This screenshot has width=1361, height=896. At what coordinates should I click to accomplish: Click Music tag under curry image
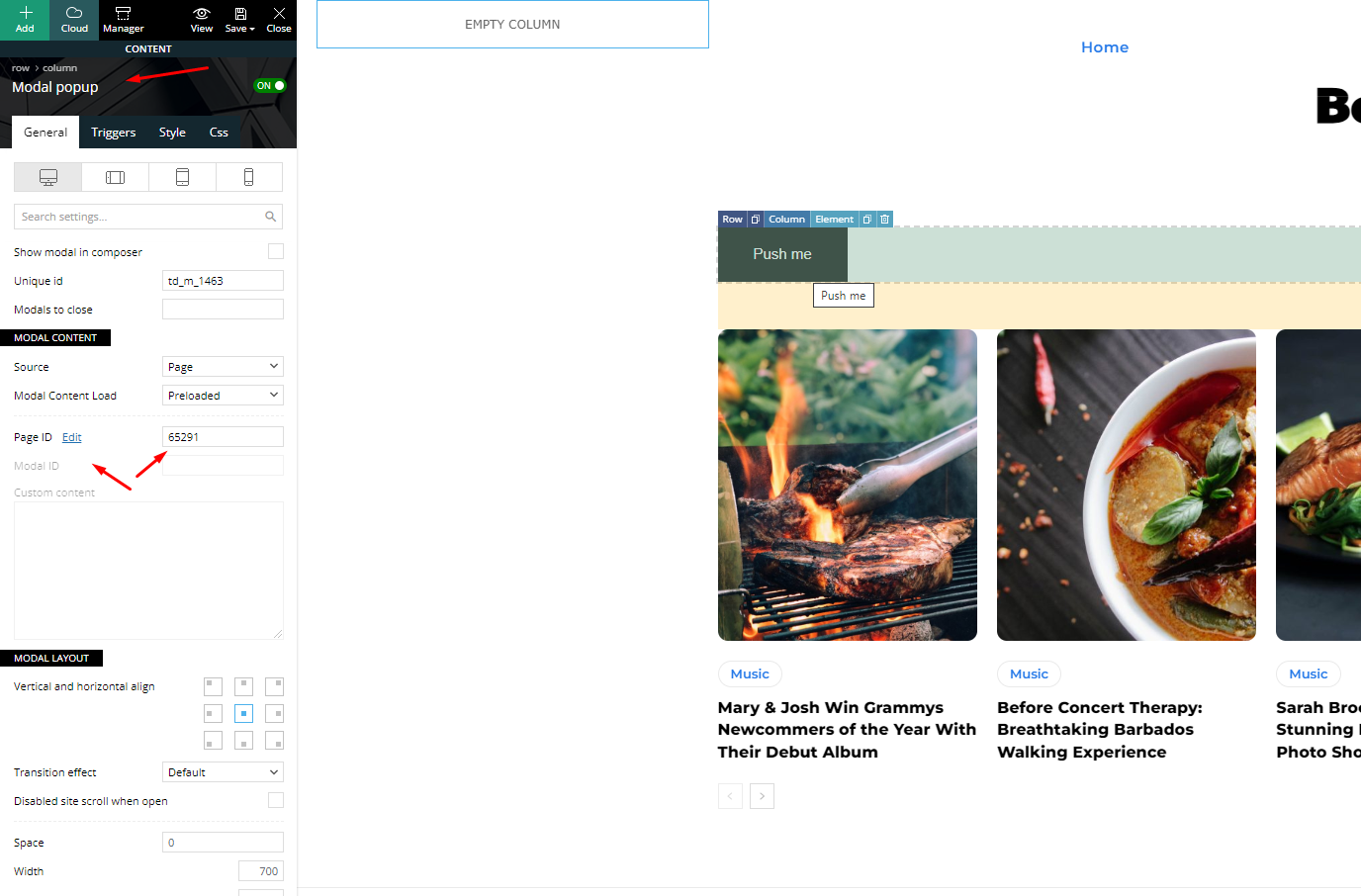[1029, 674]
